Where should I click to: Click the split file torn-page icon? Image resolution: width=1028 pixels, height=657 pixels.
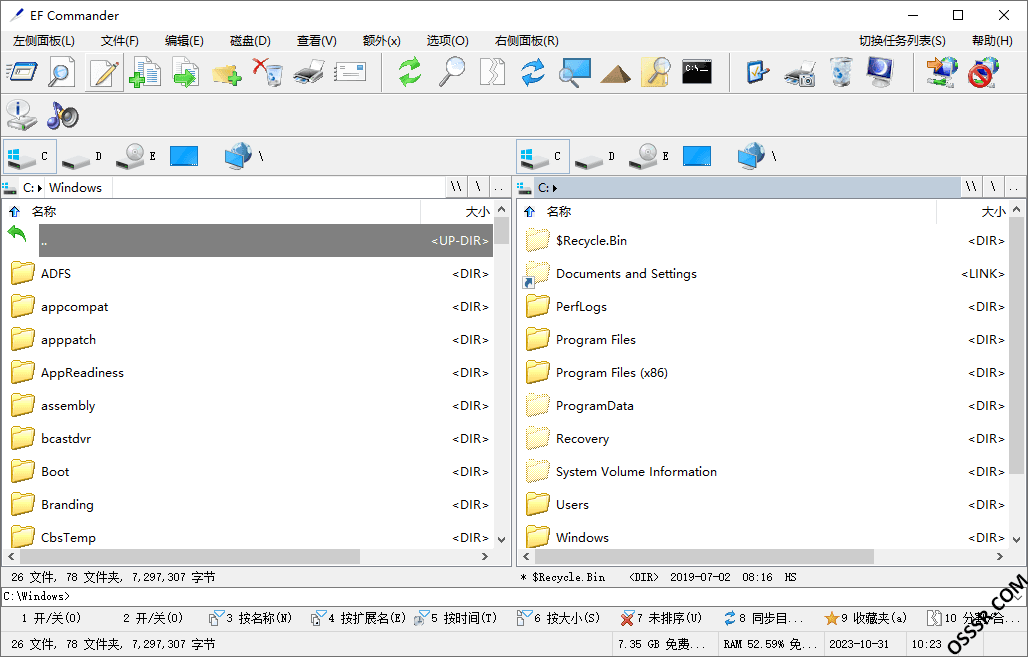click(x=492, y=72)
